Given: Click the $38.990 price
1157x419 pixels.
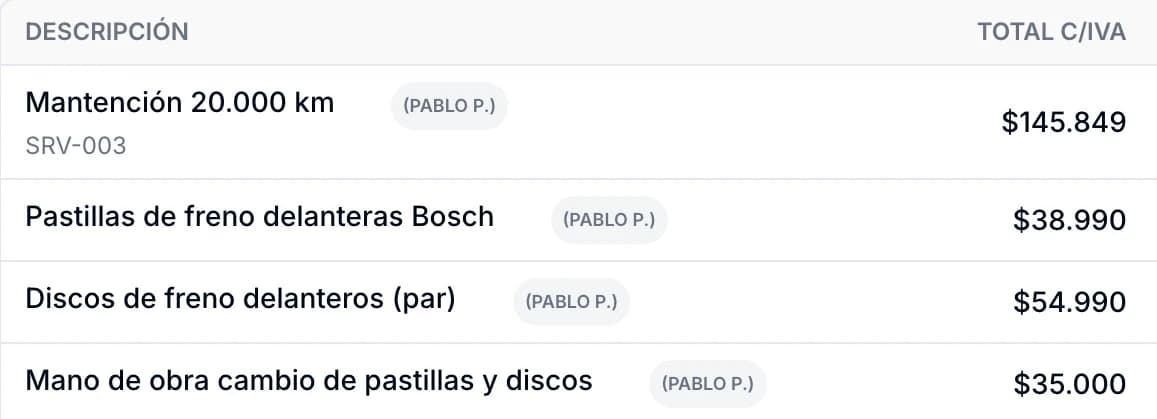Looking at the screenshot, I should pyautogui.click(x=1069, y=220).
